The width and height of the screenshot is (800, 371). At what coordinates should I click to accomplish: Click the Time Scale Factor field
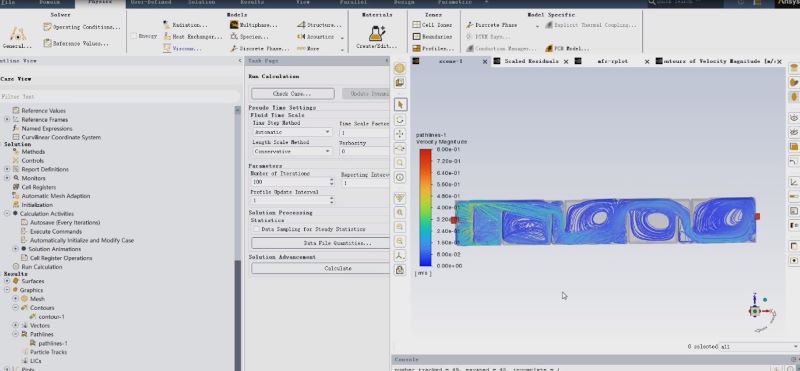pyautogui.click(x=365, y=132)
